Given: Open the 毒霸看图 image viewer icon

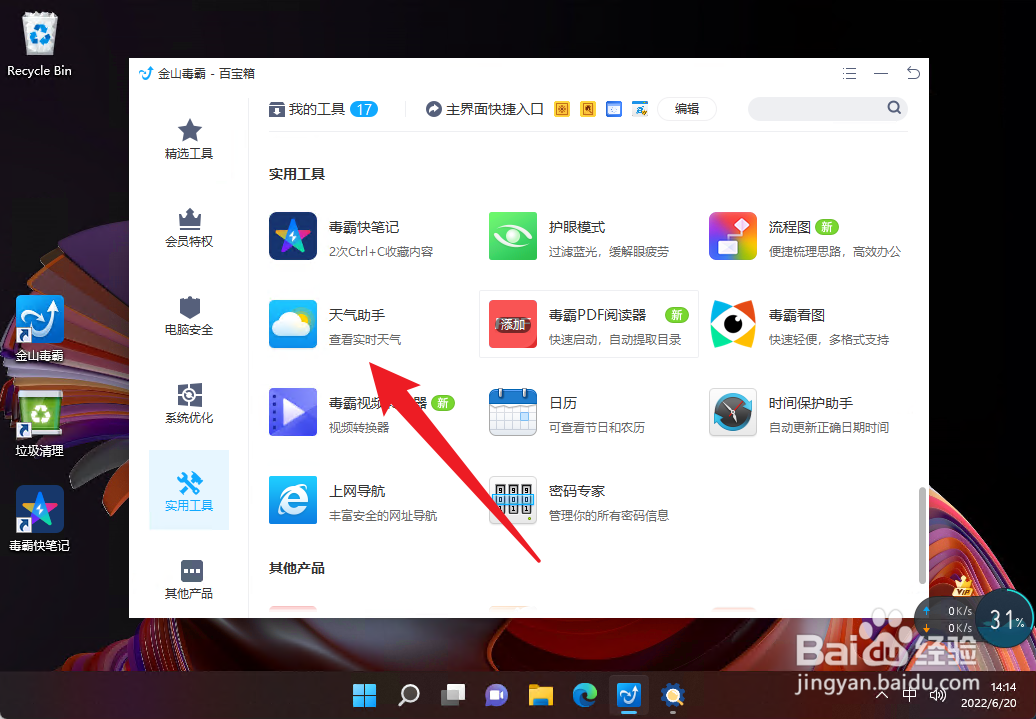Looking at the screenshot, I should [733, 324].
